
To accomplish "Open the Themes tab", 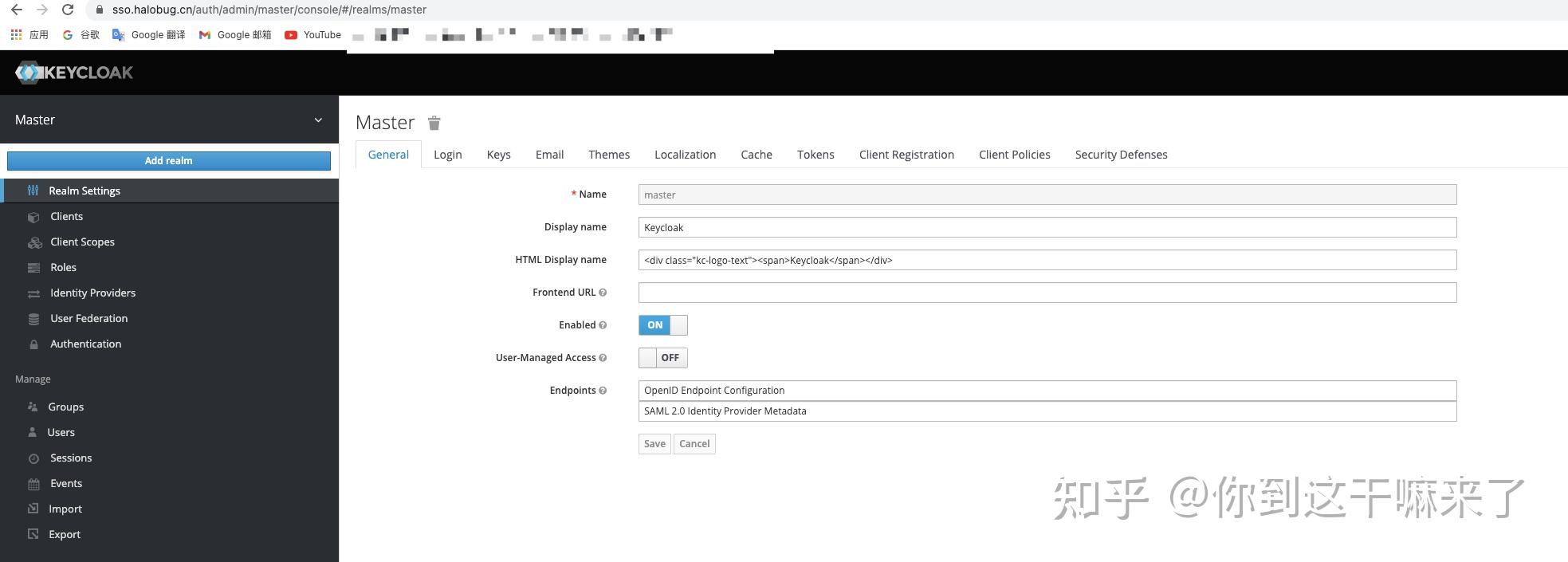I will [609, 155].
